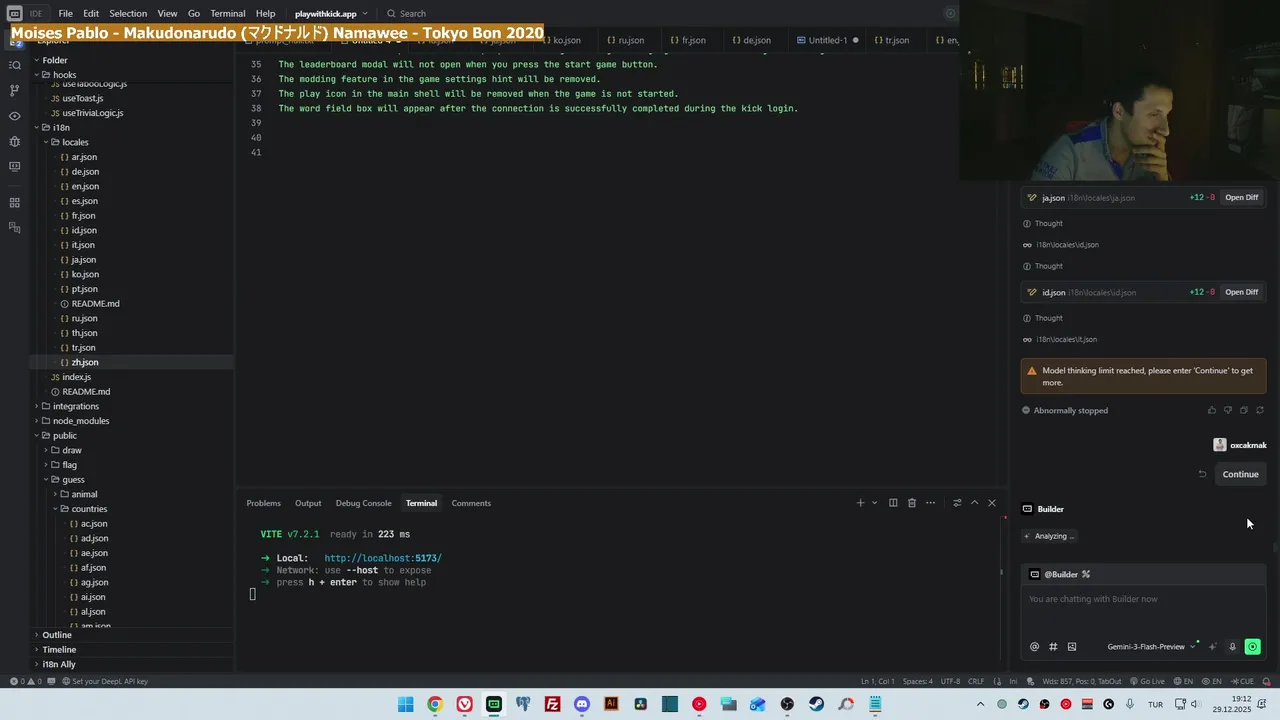This screenshot has width=1280, height=720.
Task: Open the terminal launch profile dropdown arrow
Action: point(874,503)
